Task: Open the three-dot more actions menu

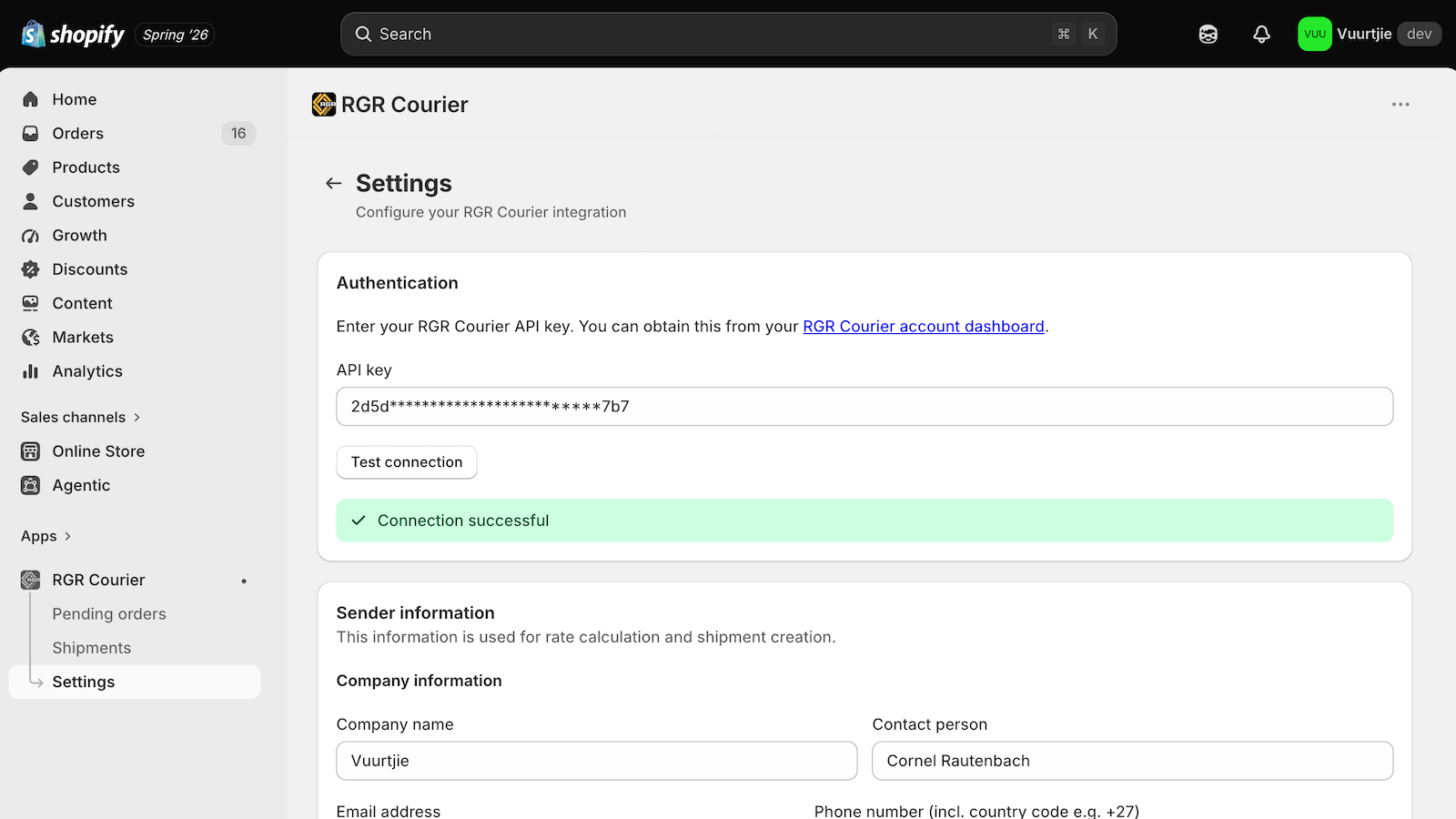Action: (1400, 105)
